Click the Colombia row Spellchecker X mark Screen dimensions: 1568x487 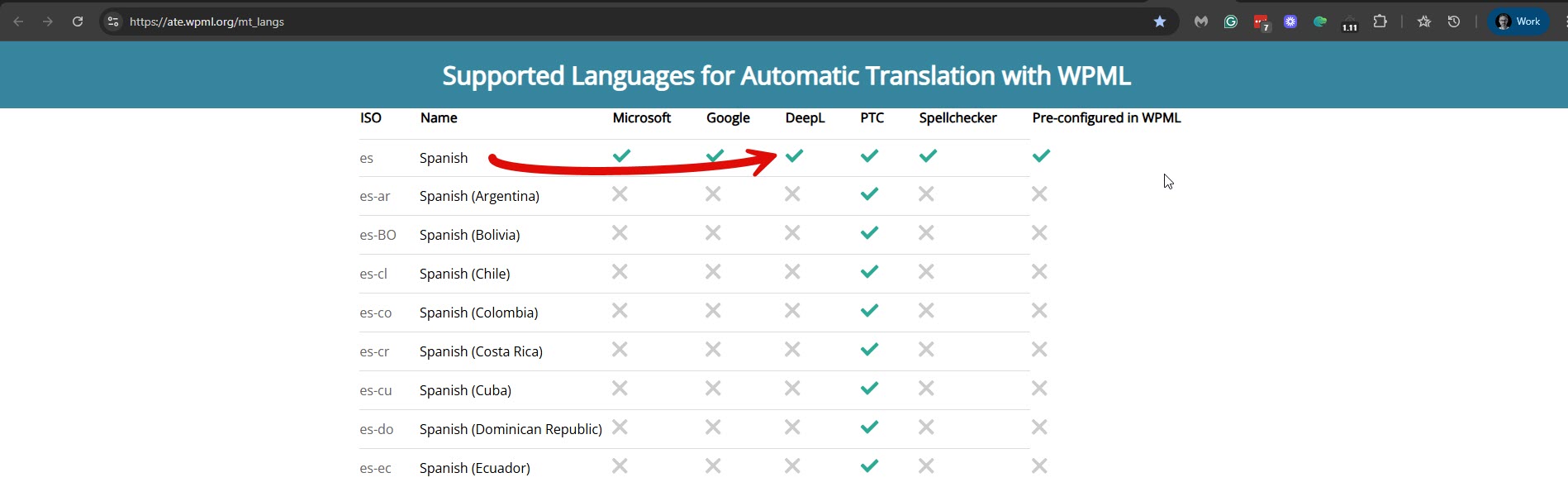(x=926, y=311)
